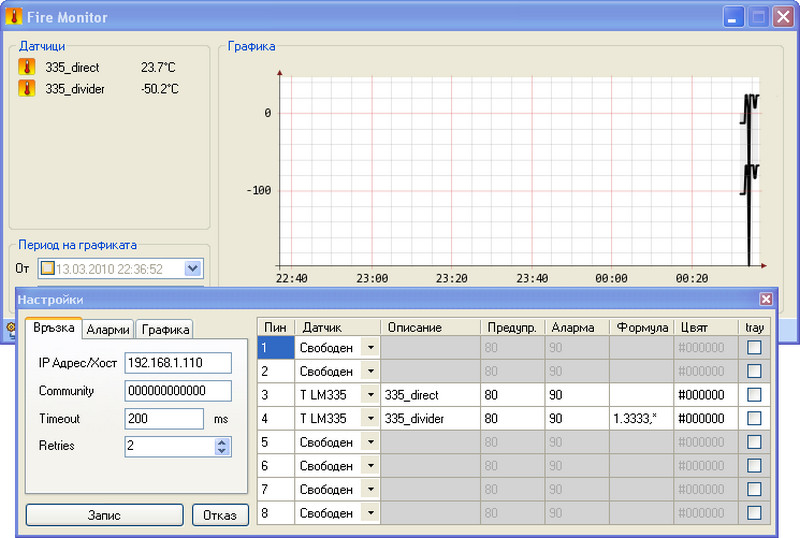Switch to the Аларми tab

pyautogui.click(x=107, y=329)
